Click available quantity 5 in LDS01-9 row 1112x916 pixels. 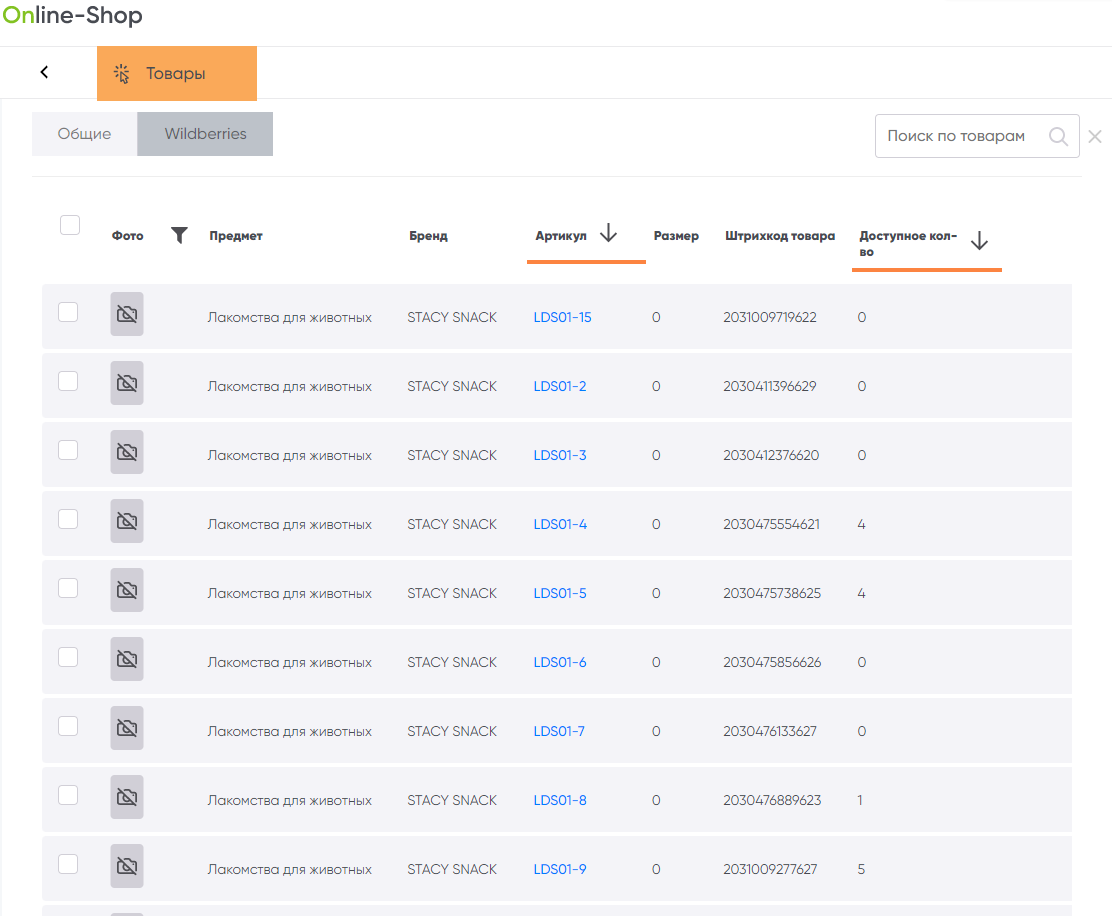(861, 869)
